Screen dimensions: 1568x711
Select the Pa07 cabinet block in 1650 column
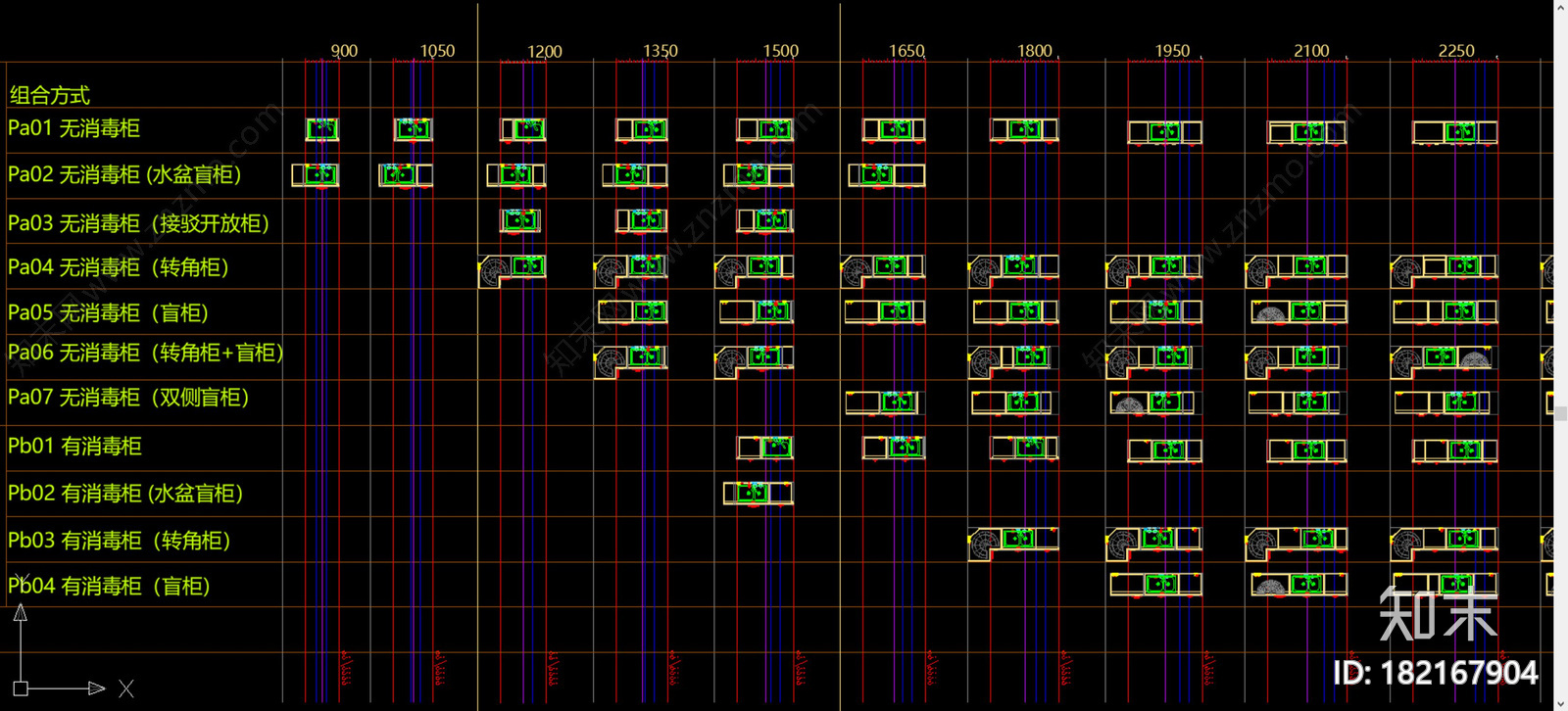pos(882,402)
